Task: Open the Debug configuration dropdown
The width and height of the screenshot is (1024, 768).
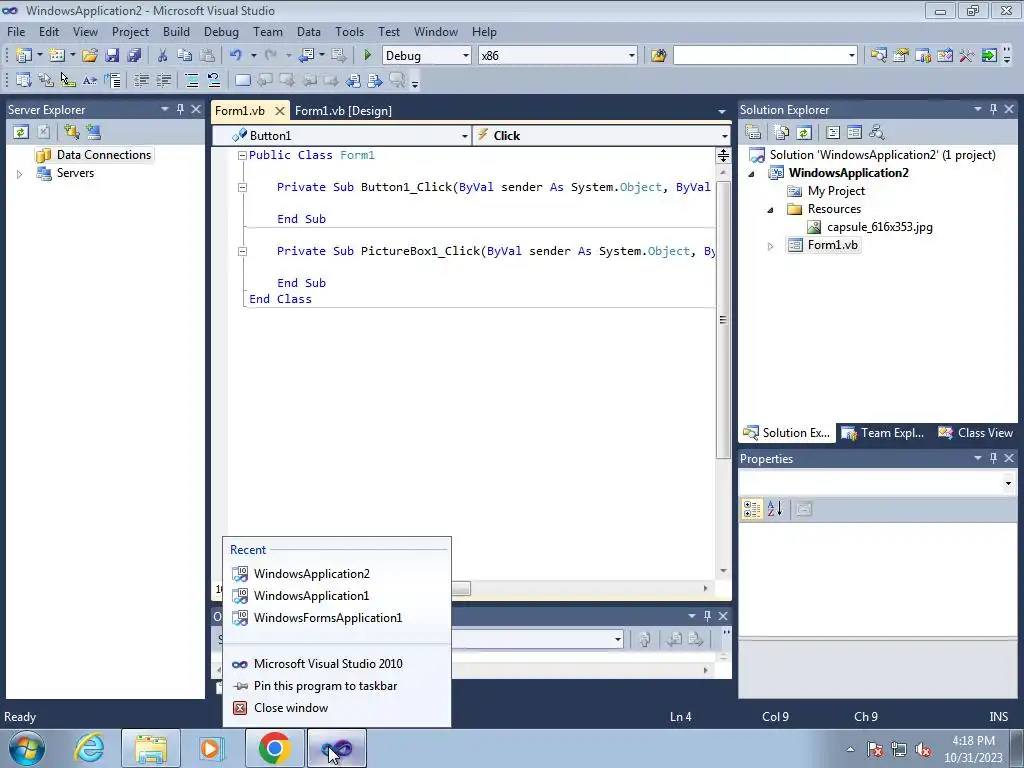Action: pyautogui.click(x=466, y=56)
